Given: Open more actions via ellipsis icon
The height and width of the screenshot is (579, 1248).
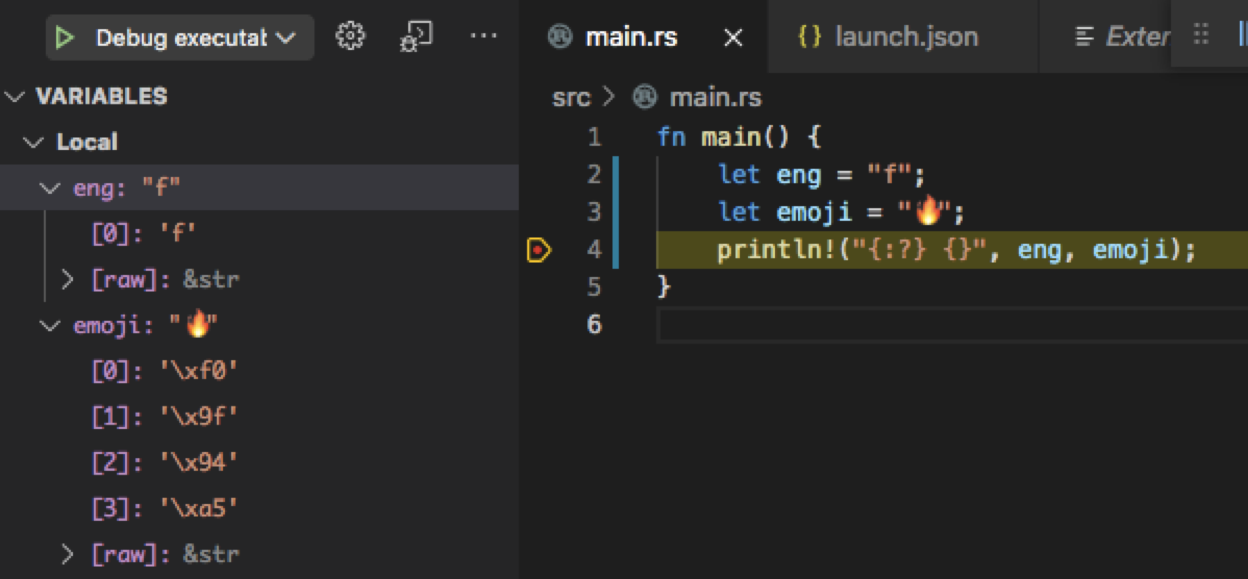Looking at the screenshot, I should [484, 34].
